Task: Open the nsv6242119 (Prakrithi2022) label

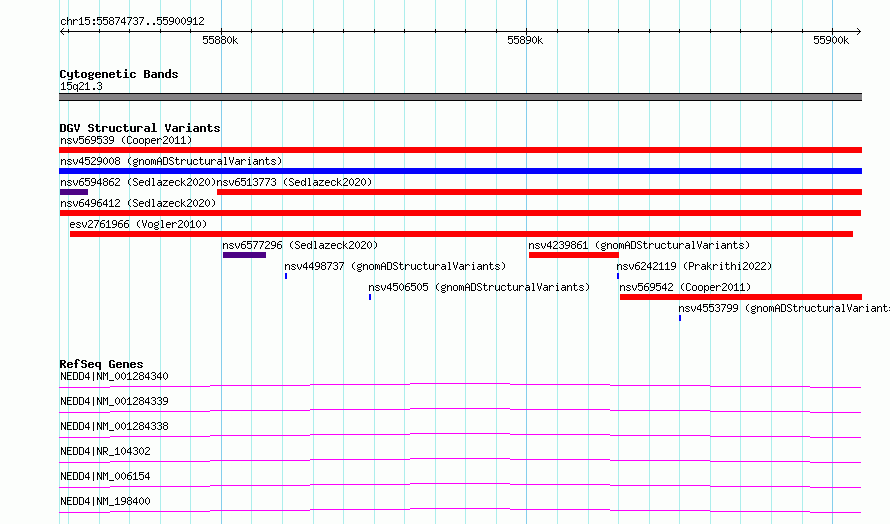Action: [x=694, y=266]
